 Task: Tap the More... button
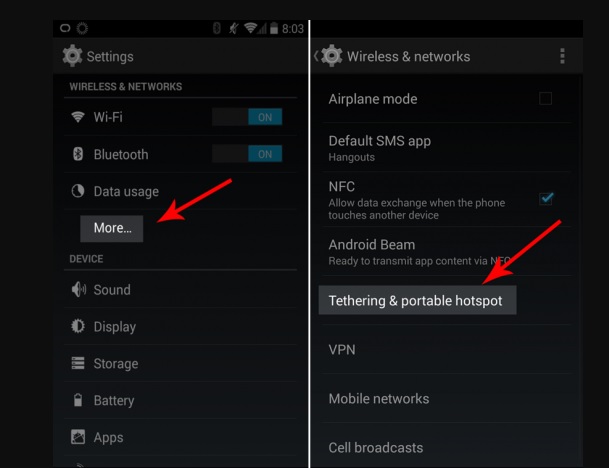pyautogui.click(x=111, y=228)
